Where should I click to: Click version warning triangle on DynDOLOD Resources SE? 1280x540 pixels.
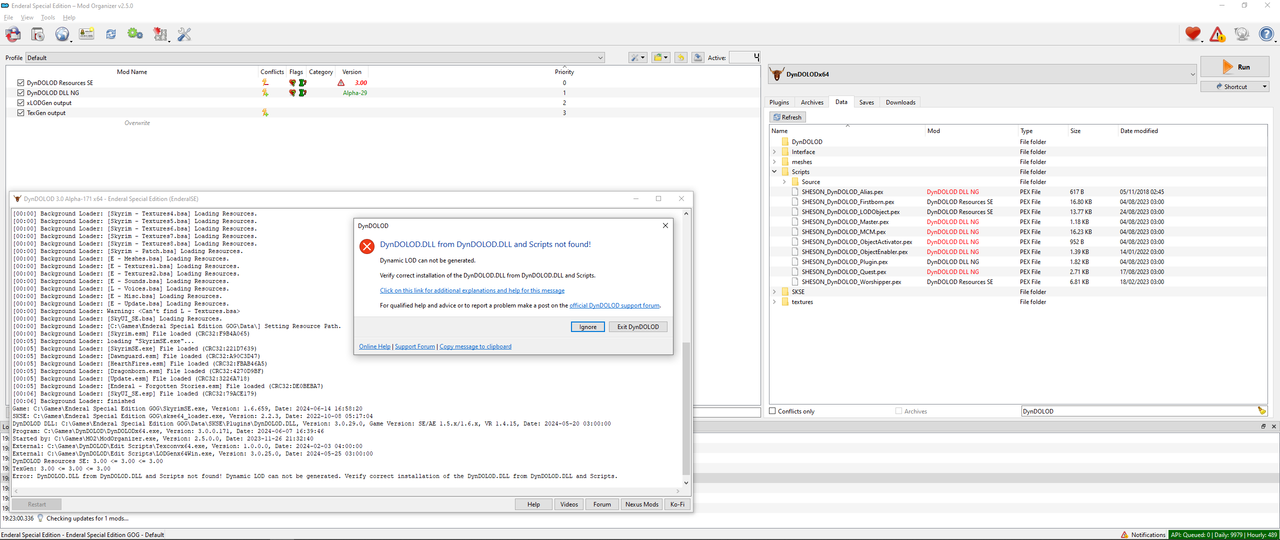(x=341, y=82)
